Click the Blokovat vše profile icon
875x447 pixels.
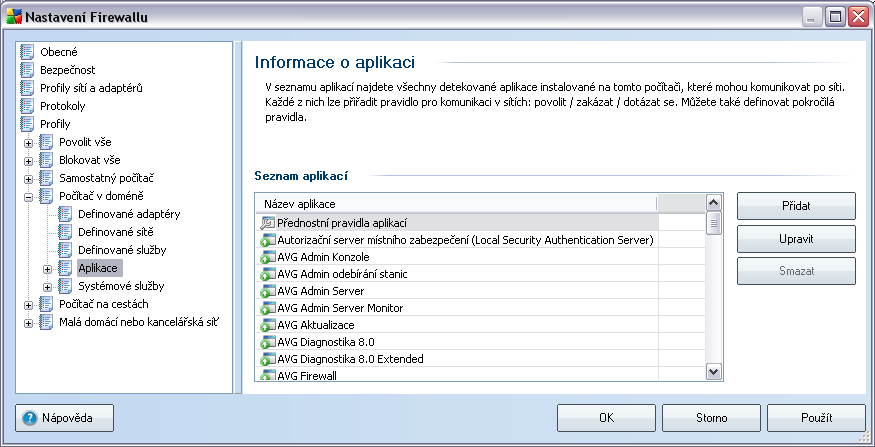46,160
